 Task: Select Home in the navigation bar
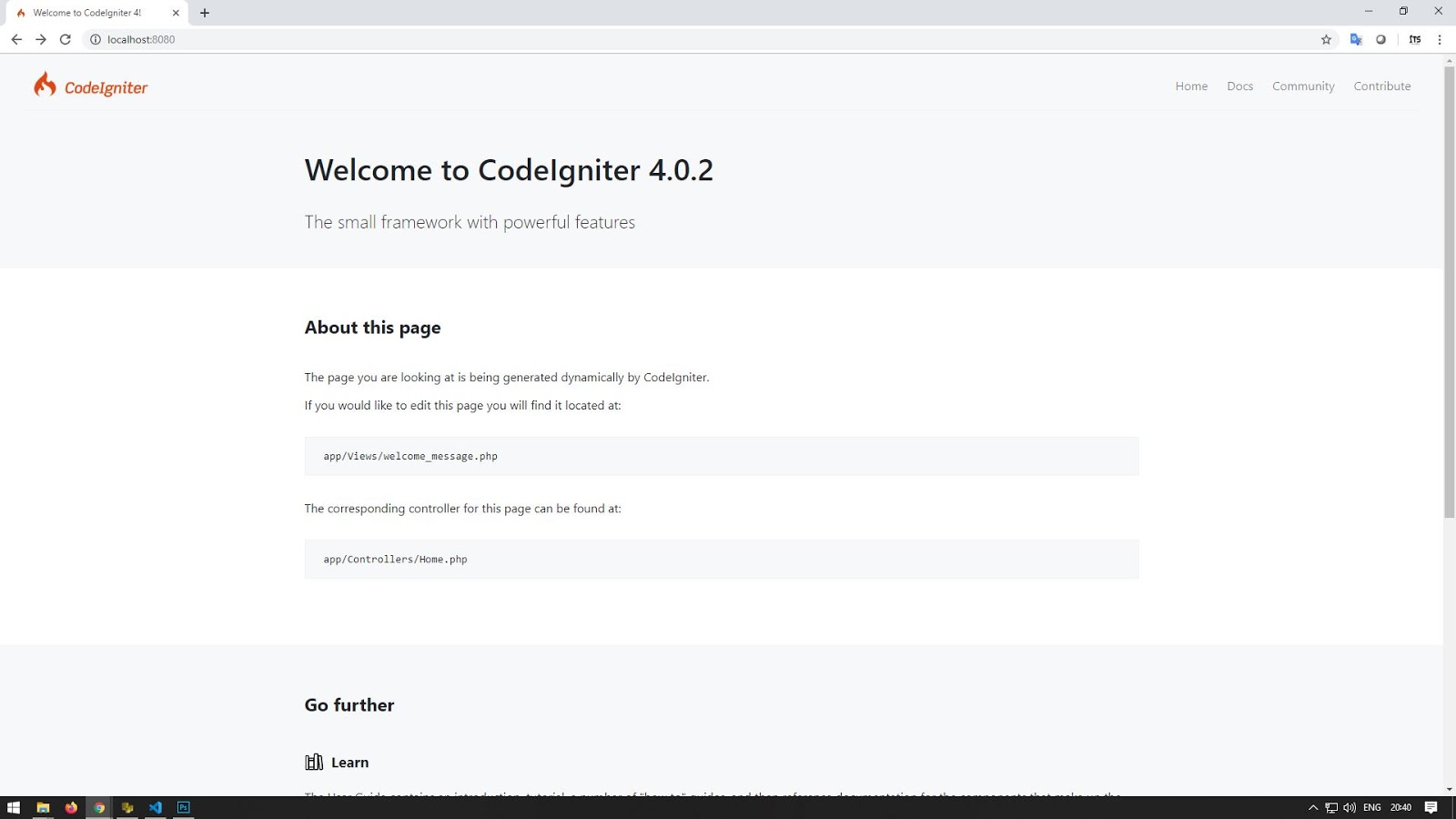[1191, 86]
